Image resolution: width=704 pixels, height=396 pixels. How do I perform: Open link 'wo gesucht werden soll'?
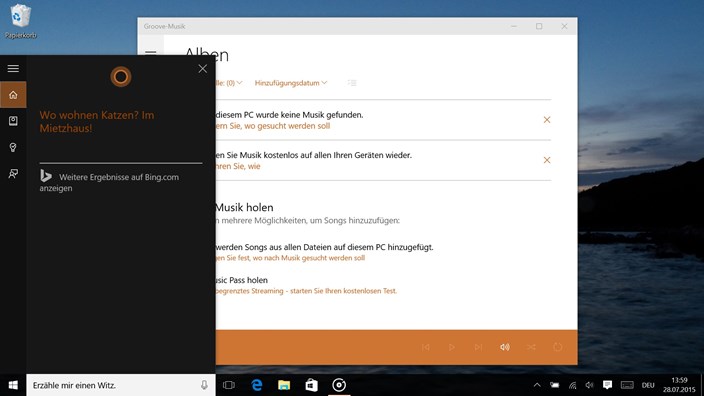(x=273, y=126)
